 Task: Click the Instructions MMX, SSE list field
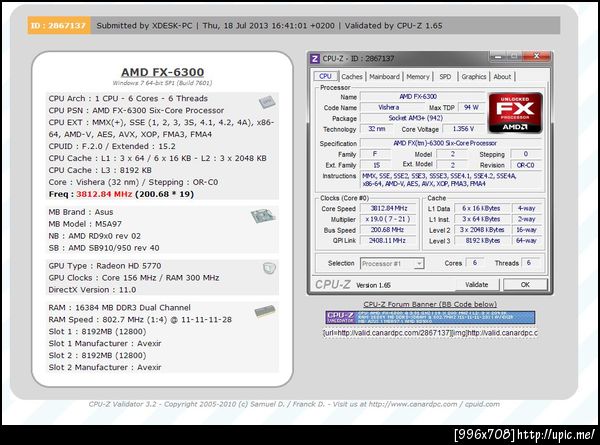click(452, 180)
